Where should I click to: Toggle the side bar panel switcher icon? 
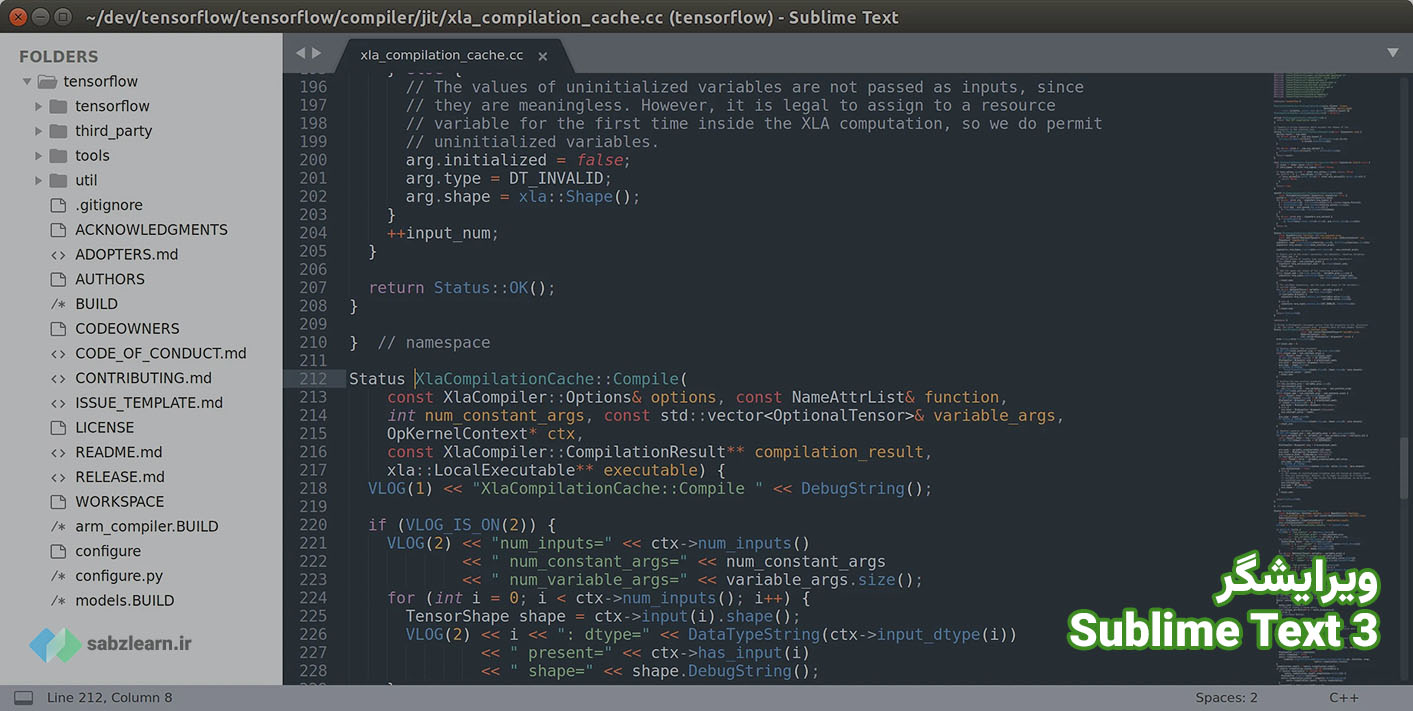(x=23, y=698)
